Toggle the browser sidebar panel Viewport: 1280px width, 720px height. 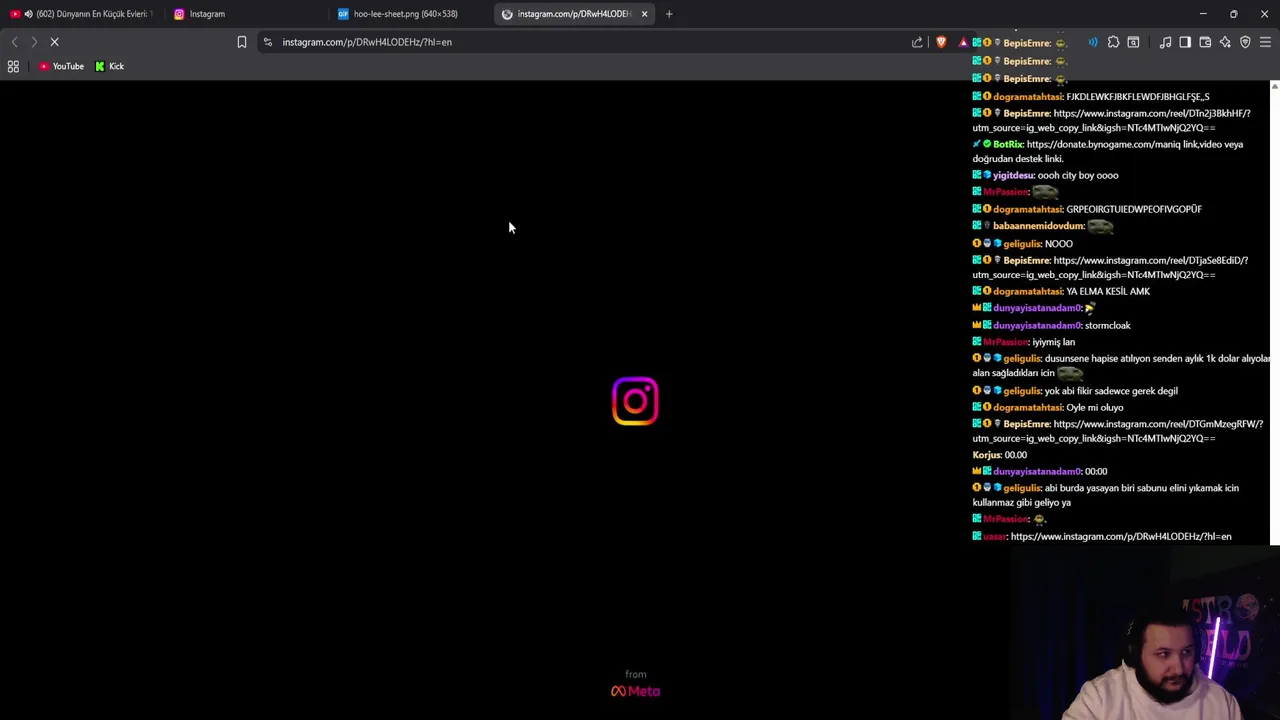click(1185, 42)
